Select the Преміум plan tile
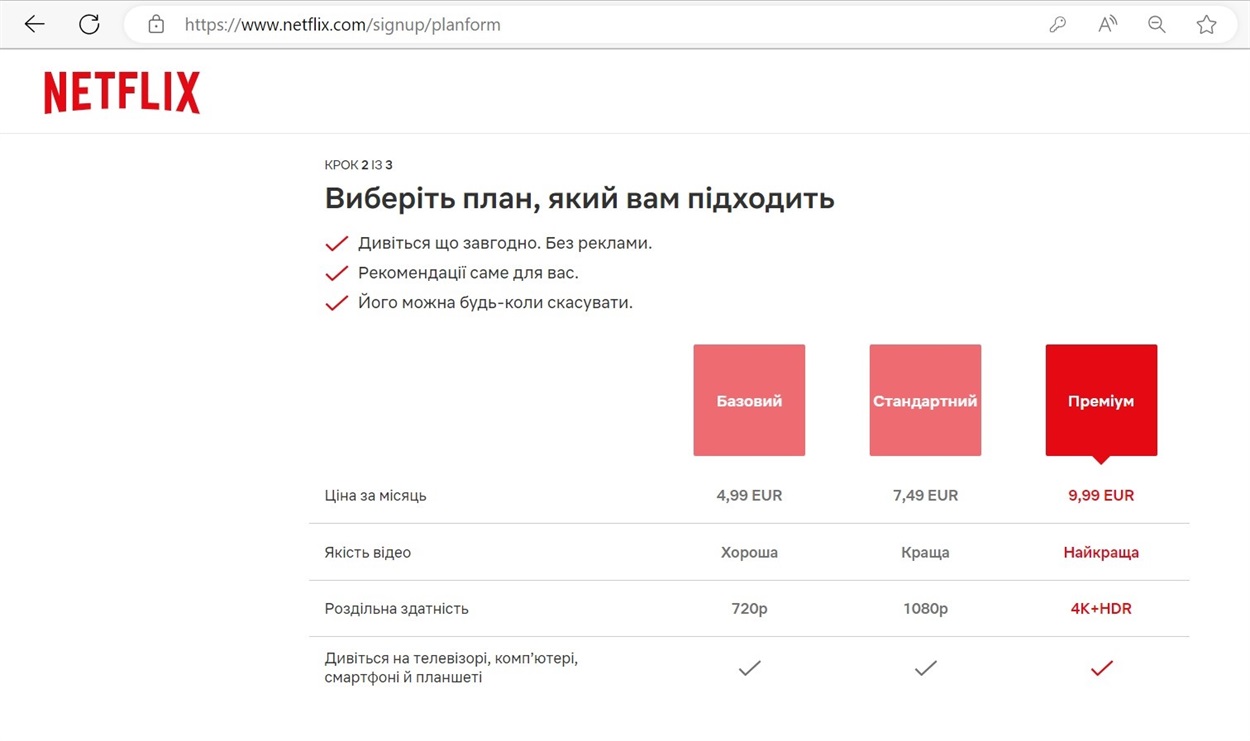Screen dimensions: 1250x741 coord(1101,400)
